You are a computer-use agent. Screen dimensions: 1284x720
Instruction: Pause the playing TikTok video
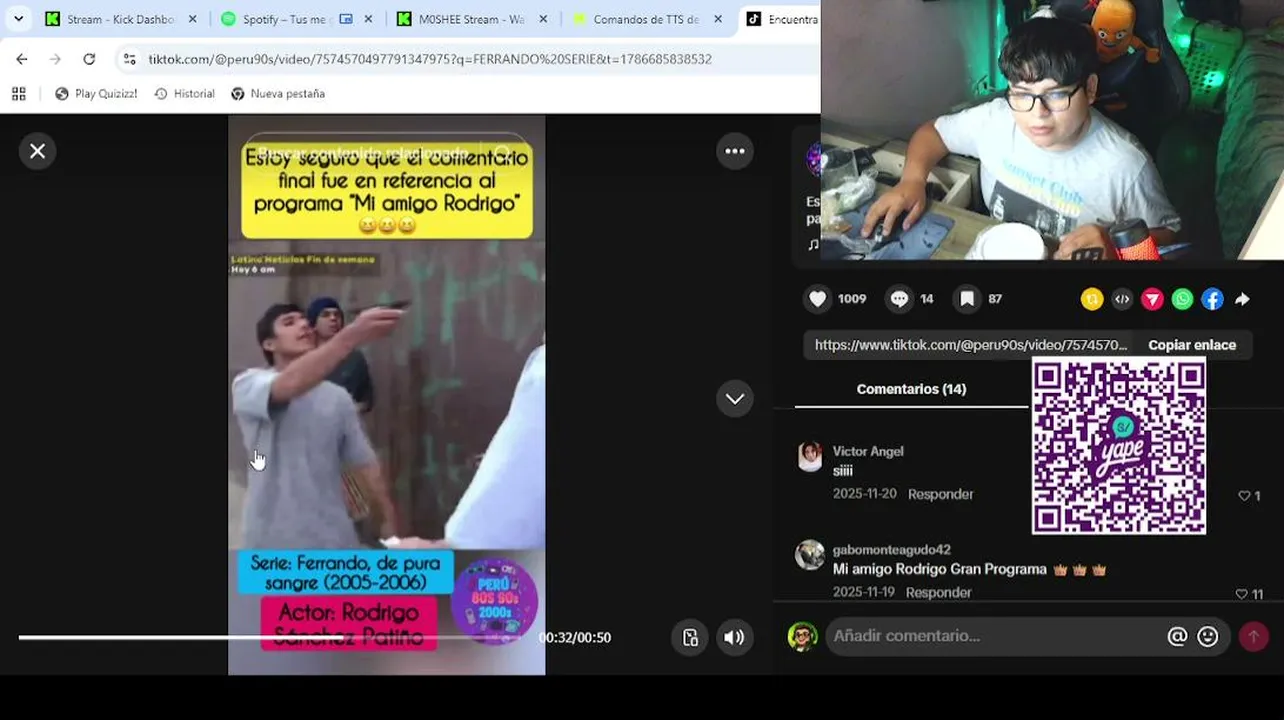386,395
